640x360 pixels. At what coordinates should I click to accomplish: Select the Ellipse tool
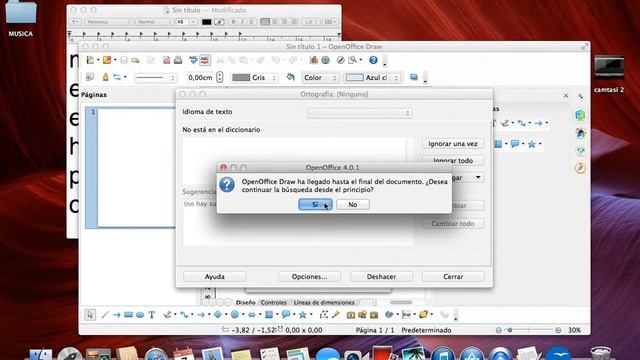(140, 315)
